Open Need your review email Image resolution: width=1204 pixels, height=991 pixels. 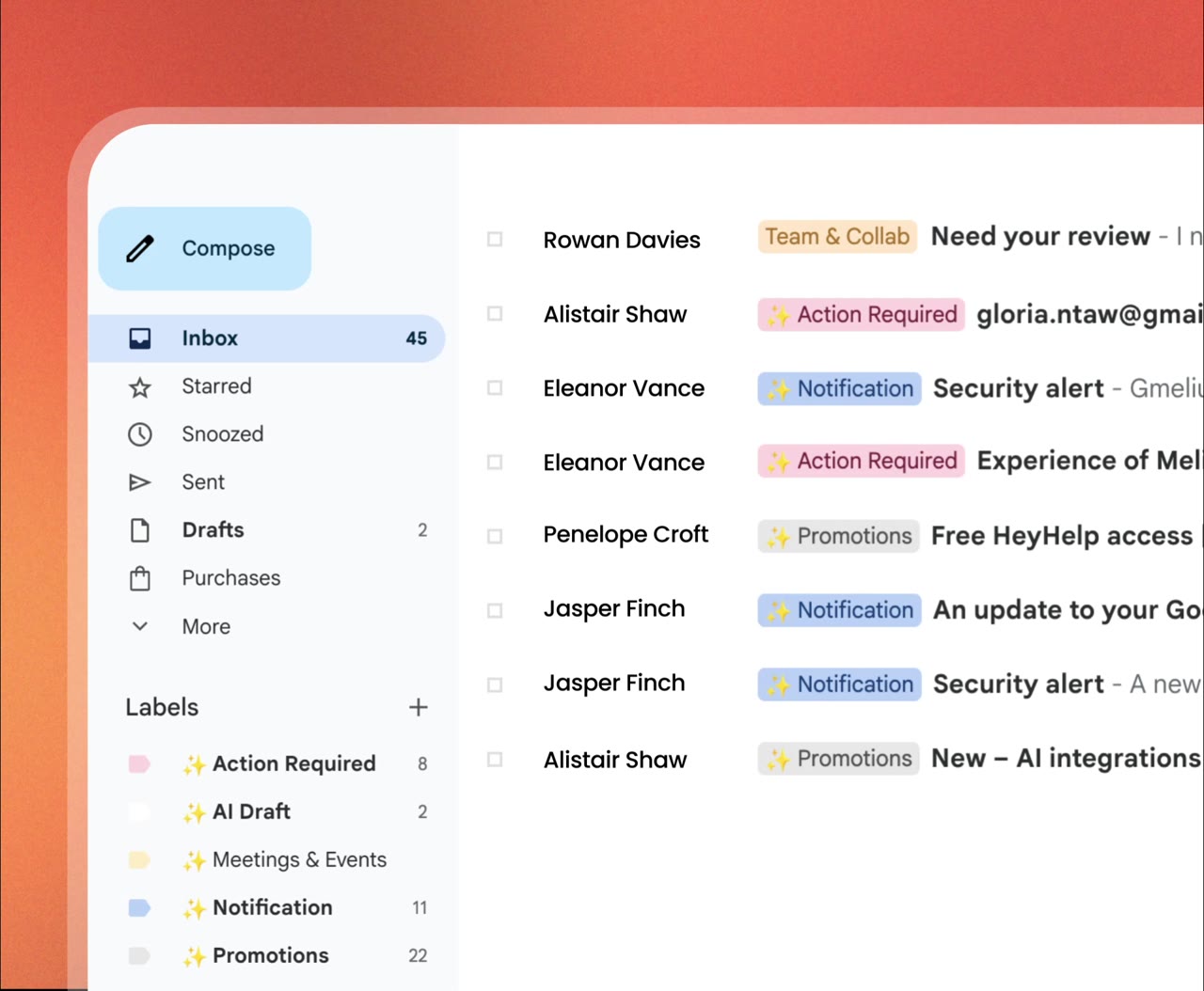pos(1040,236)
